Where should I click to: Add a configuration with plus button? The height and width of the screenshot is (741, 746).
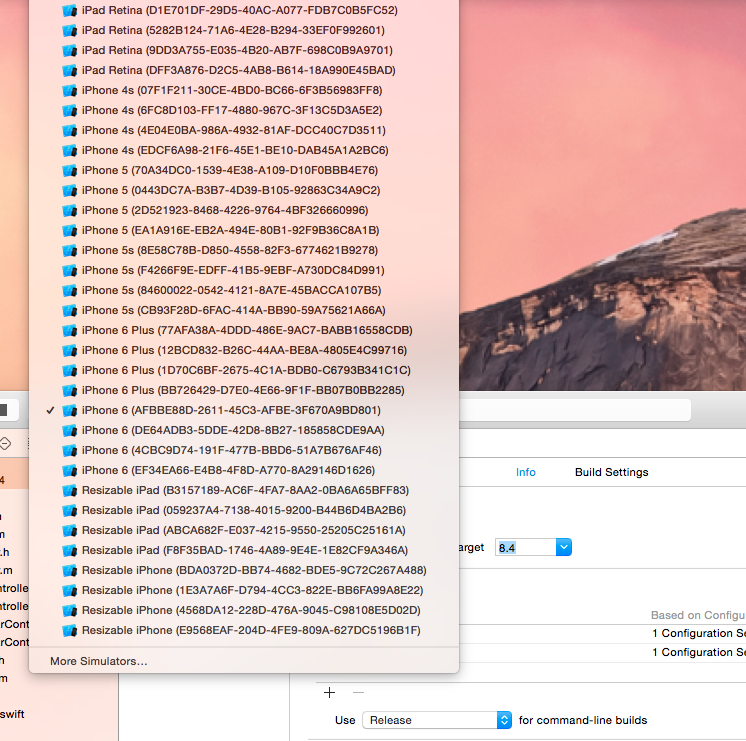click(x=329, y=692)
